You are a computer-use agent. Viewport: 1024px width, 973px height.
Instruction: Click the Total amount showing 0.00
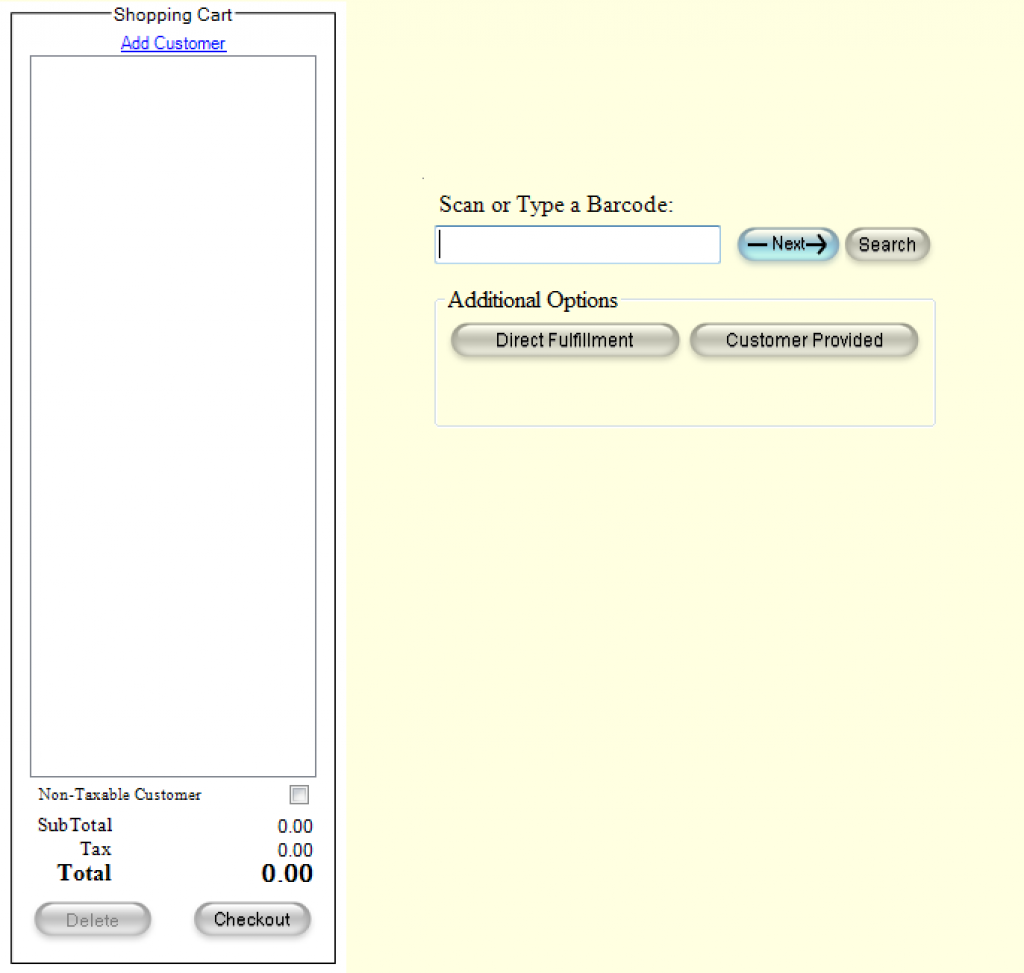(287, 873)
